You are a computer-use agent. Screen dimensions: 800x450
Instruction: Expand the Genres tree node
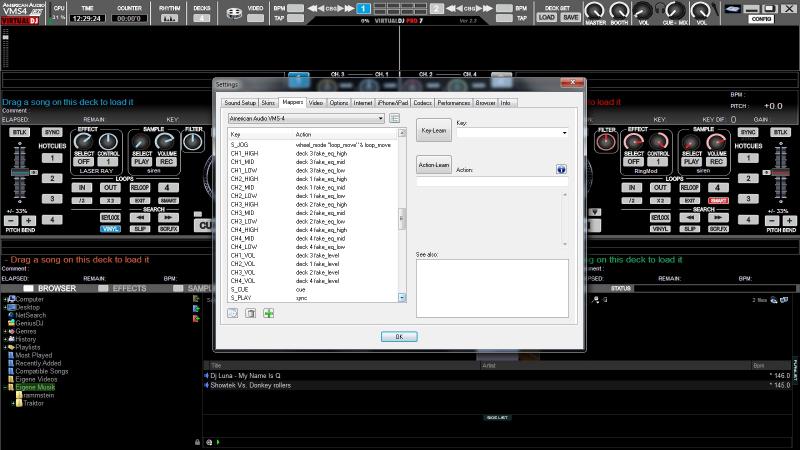(x=5, y=331)
